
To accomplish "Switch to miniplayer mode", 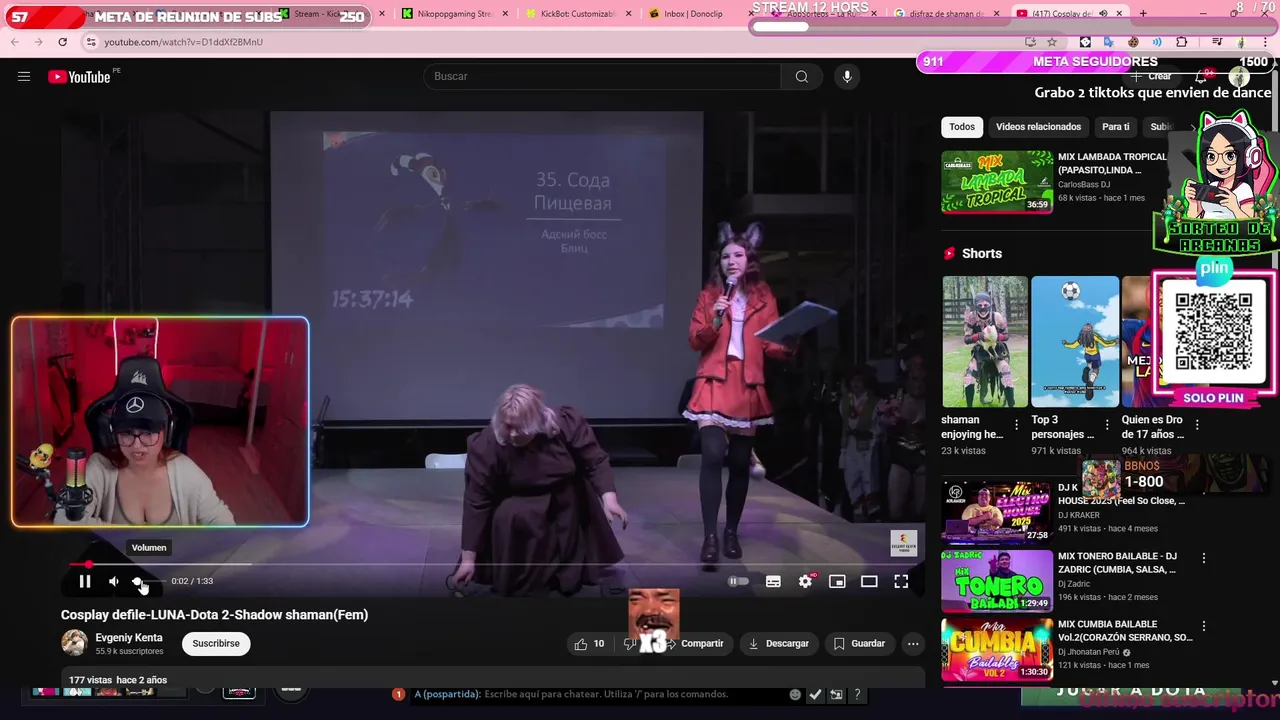I will tap(837, 581).
